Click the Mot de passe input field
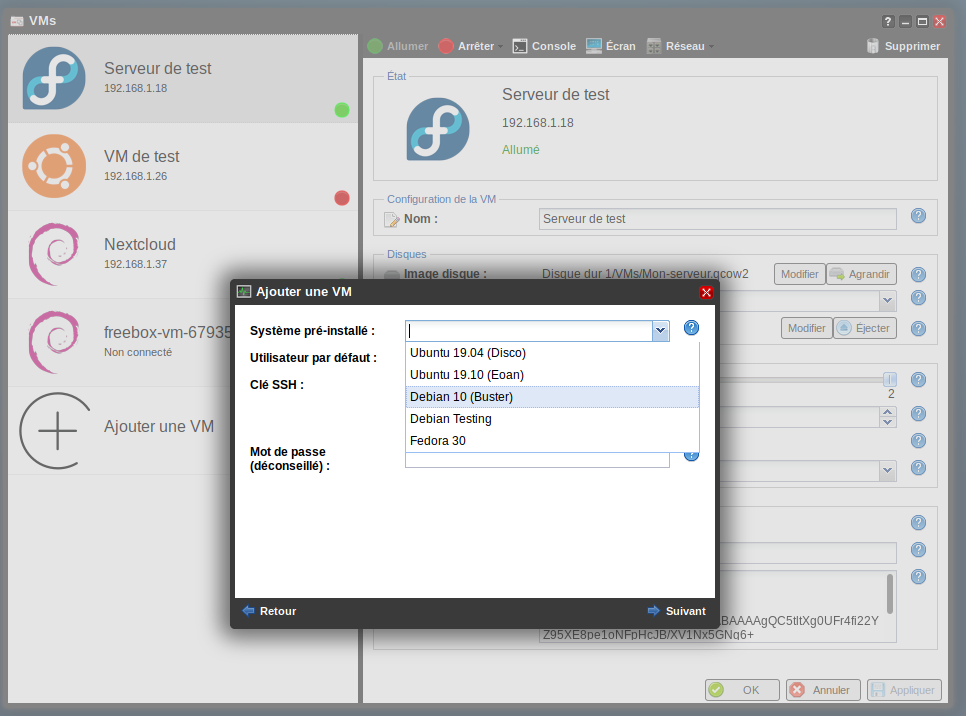 point(537,458)
